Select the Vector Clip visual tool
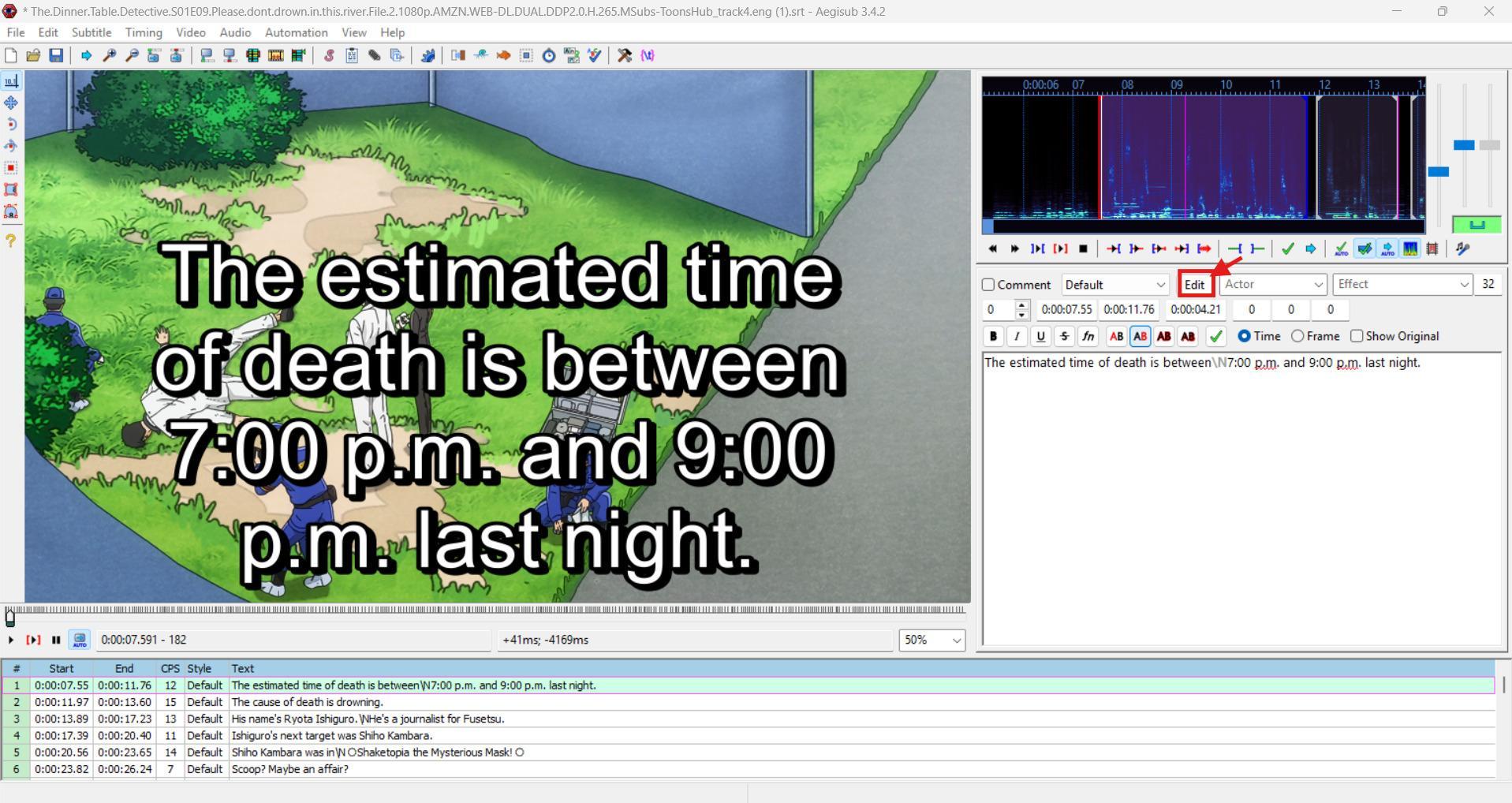Viewport: 1512px width, 803px height. (x=11, y=211)
